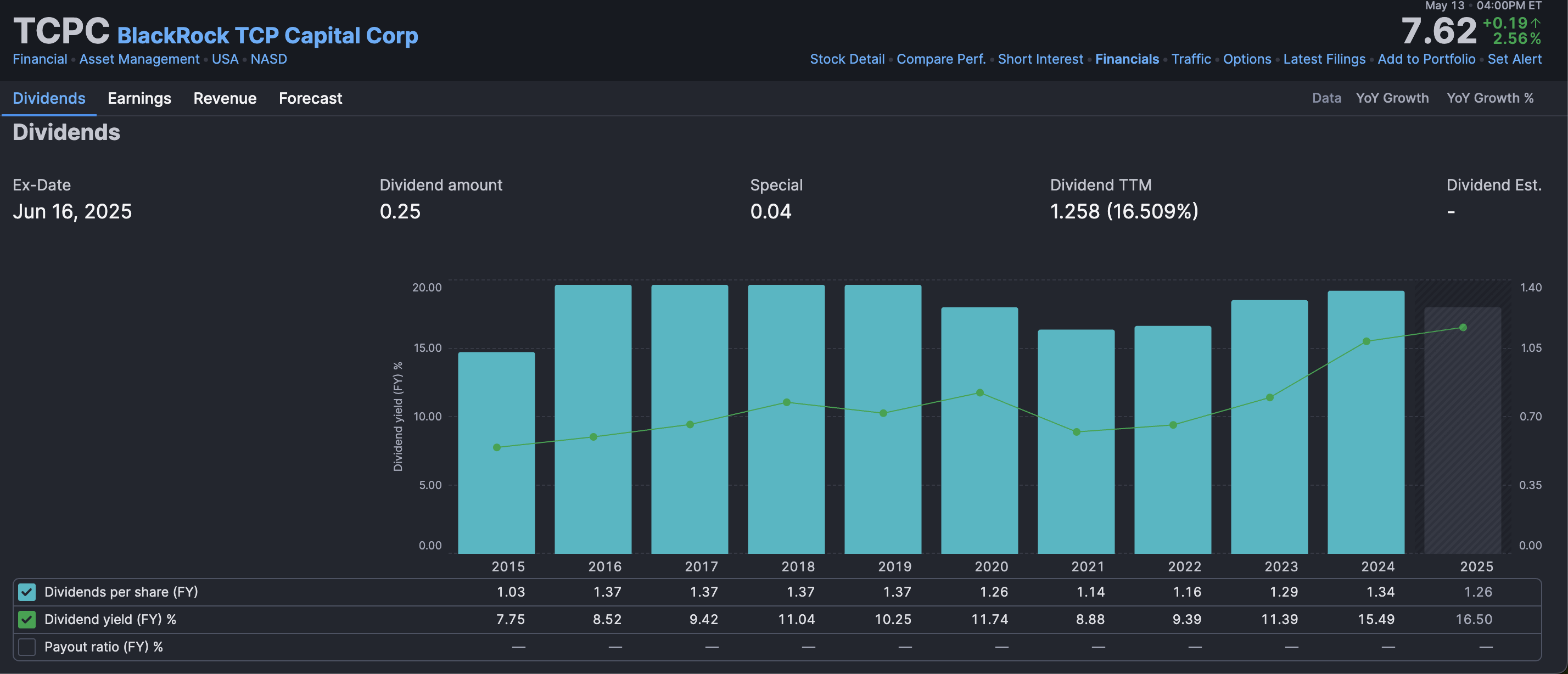This screenshot has height=674, width=1568.
Task: Click the 2021 dividend bar
Action: [x=1076, y=442]
